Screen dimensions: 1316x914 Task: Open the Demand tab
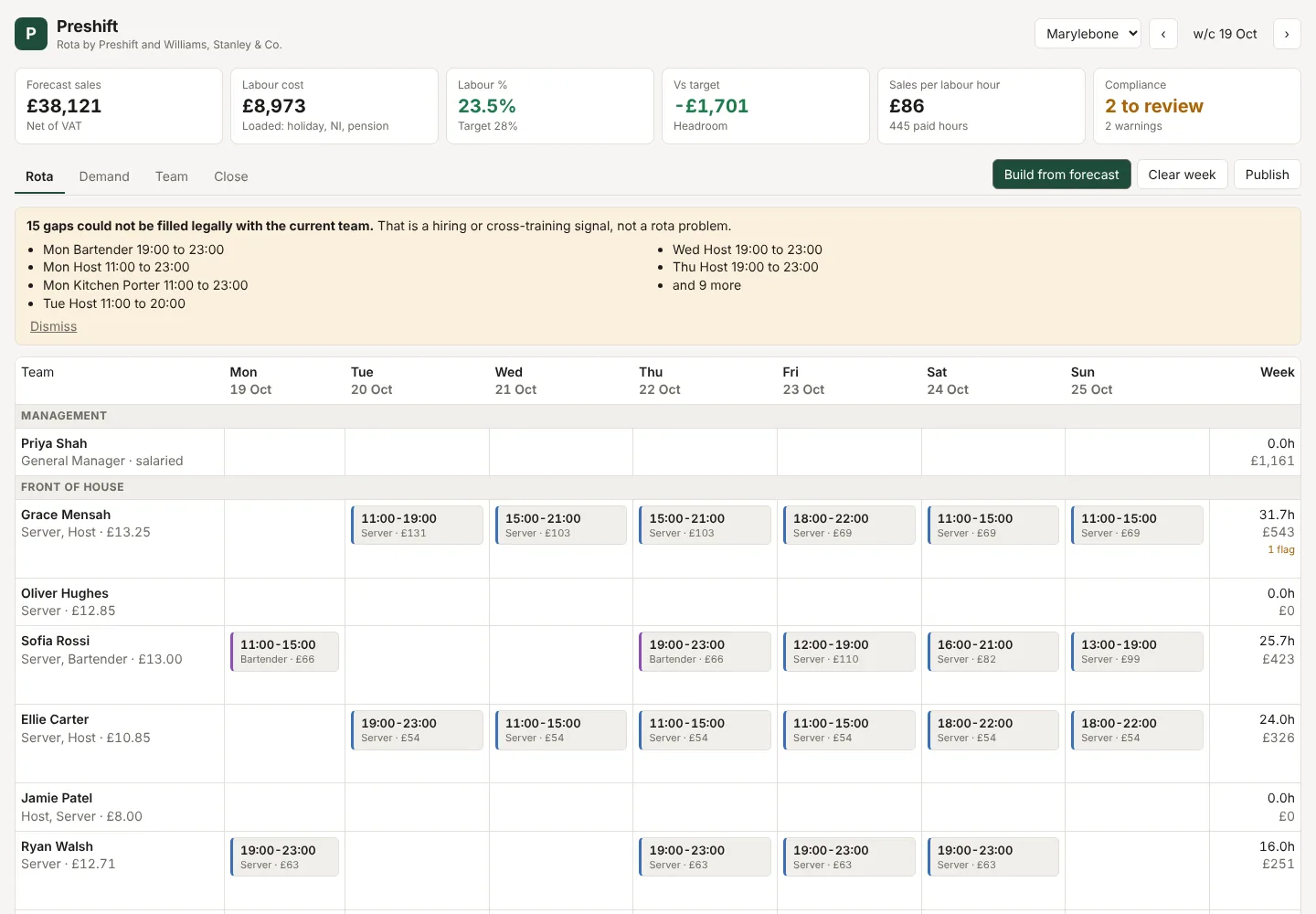tap(104, 176)
